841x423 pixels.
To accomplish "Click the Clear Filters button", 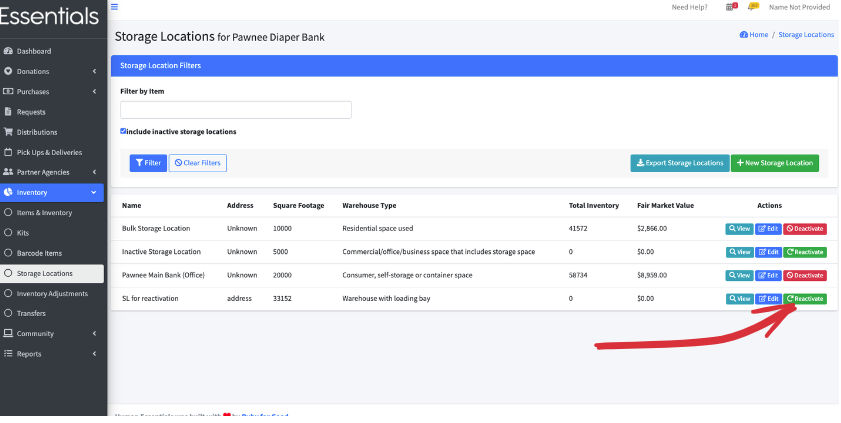I will click(x=198, y=163).
